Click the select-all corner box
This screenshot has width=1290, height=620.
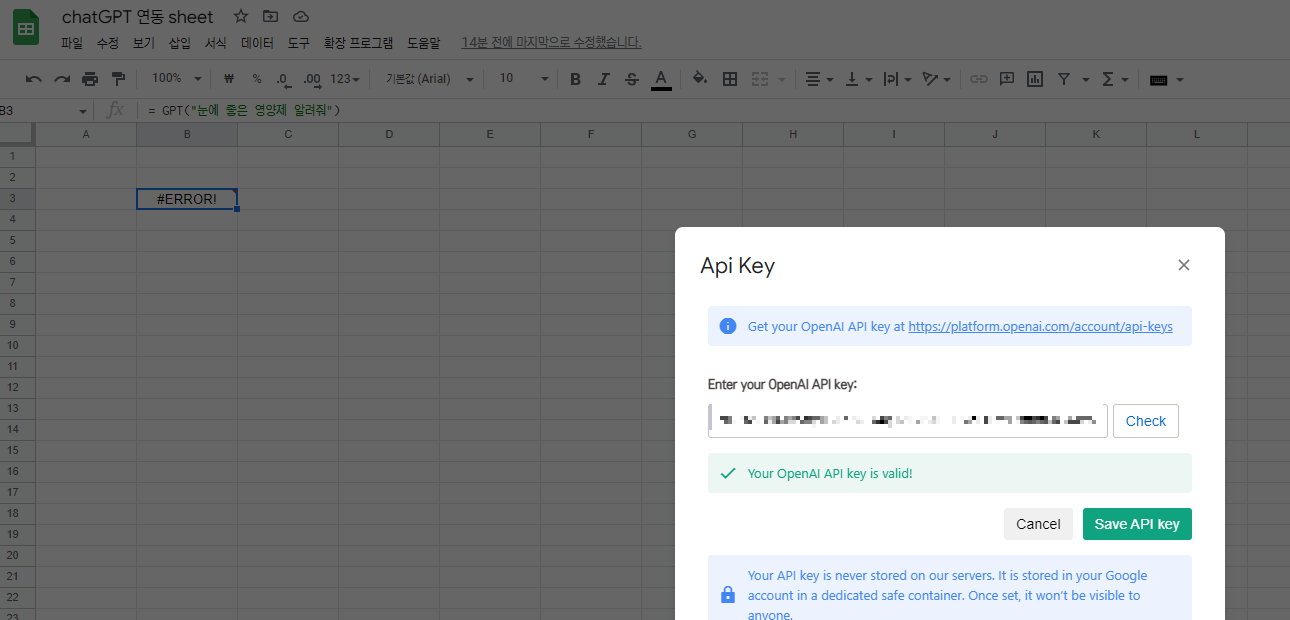coord(17,134)
